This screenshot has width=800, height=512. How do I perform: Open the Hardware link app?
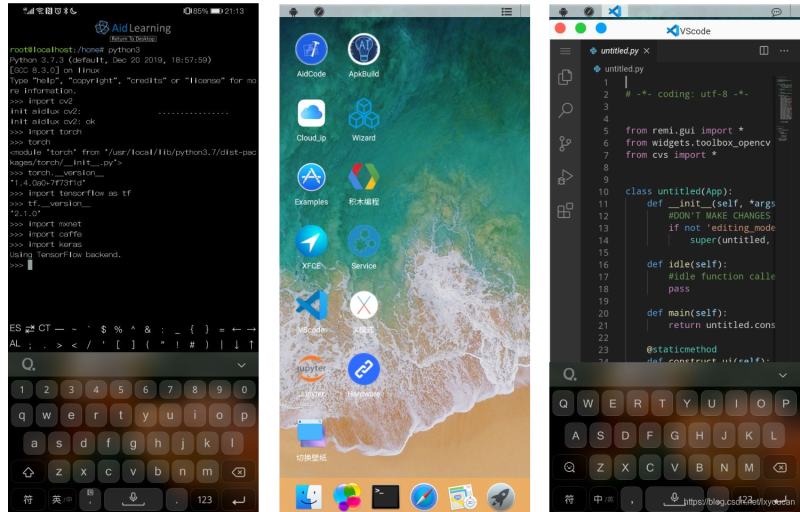(364, 369)
